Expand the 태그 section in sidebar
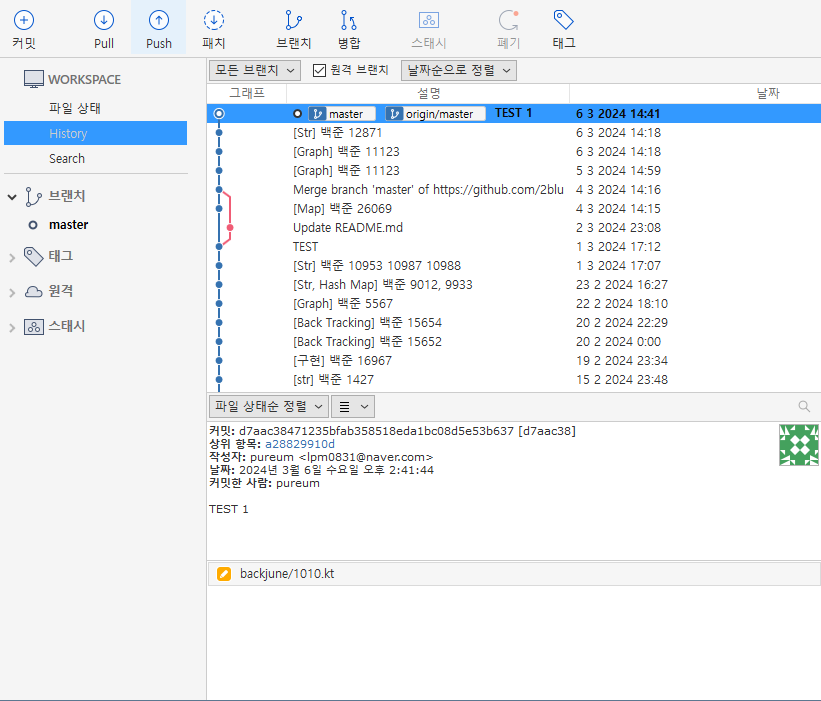Screen dimensions: 821x701 [12, 257]
